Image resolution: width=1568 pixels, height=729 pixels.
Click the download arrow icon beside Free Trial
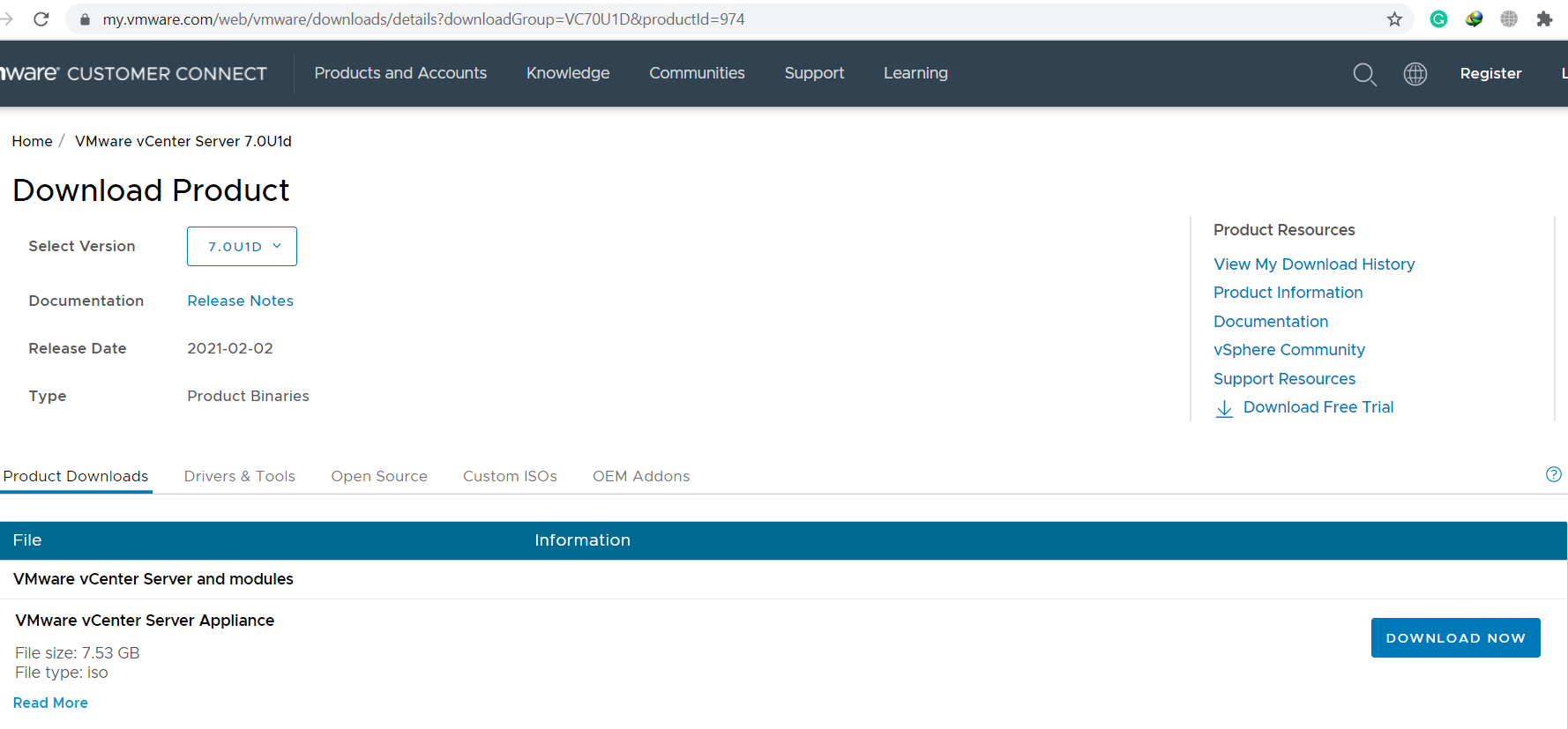1224,408
